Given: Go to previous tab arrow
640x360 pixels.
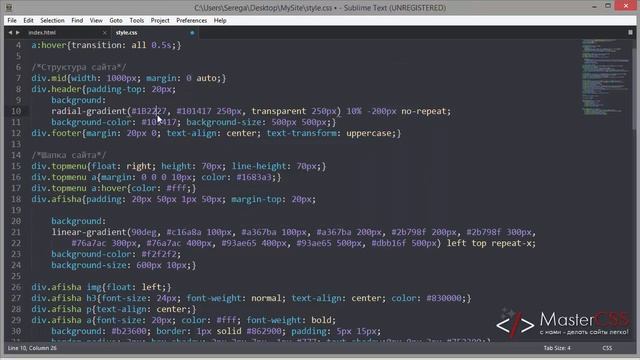Looking at the screenshot, I should pyautogui.click(x=10, y=33).
